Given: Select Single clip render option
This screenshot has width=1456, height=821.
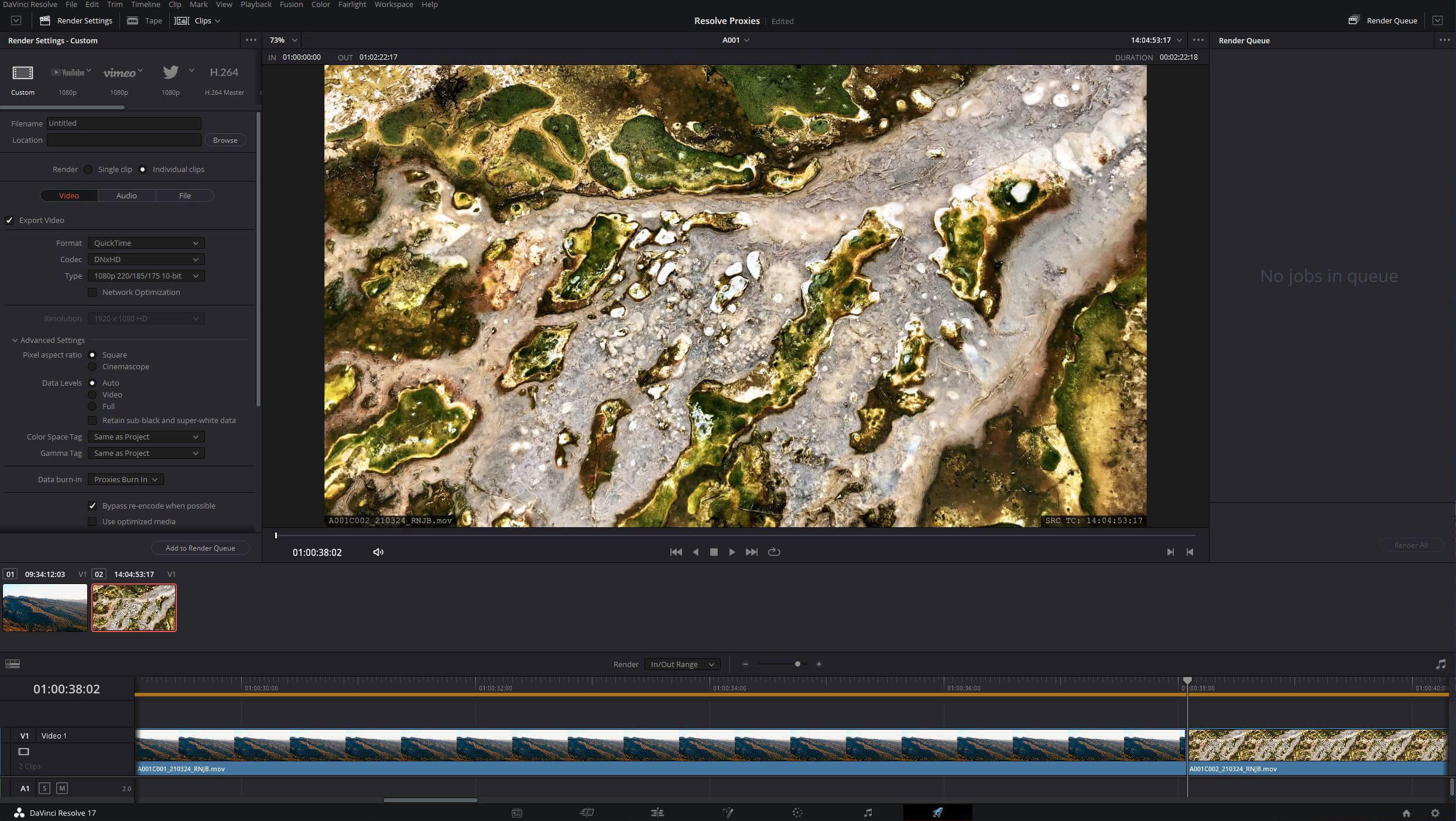Looking at the screenshot, I should 88,169.
